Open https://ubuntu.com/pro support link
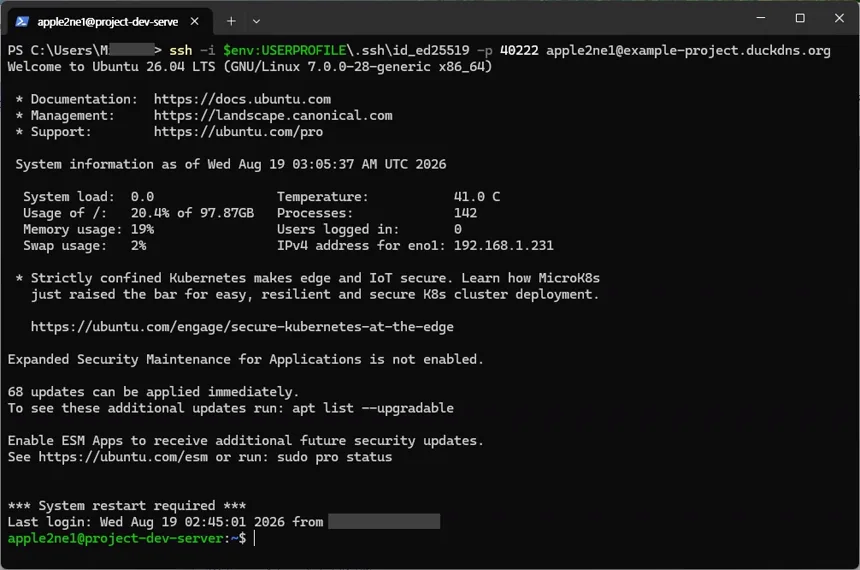 click(238, 132)
